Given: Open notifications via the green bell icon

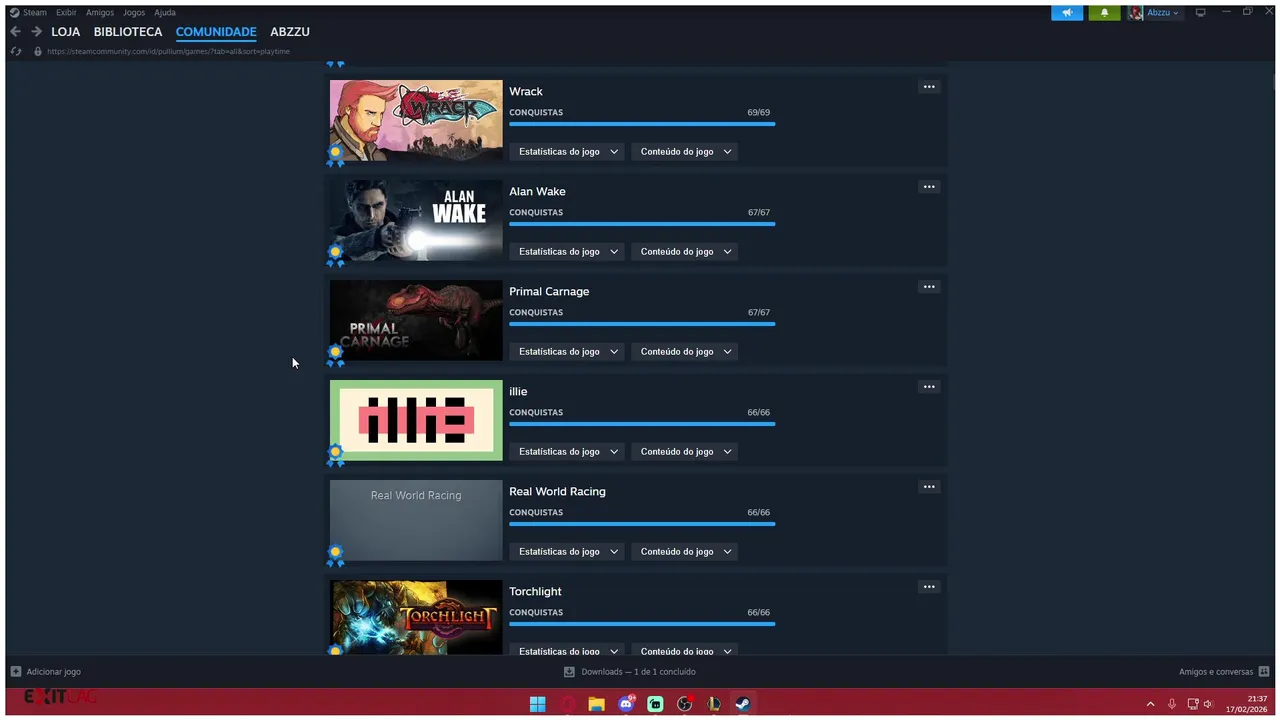Looking at the screenshot, I should tap(1104, 13).
